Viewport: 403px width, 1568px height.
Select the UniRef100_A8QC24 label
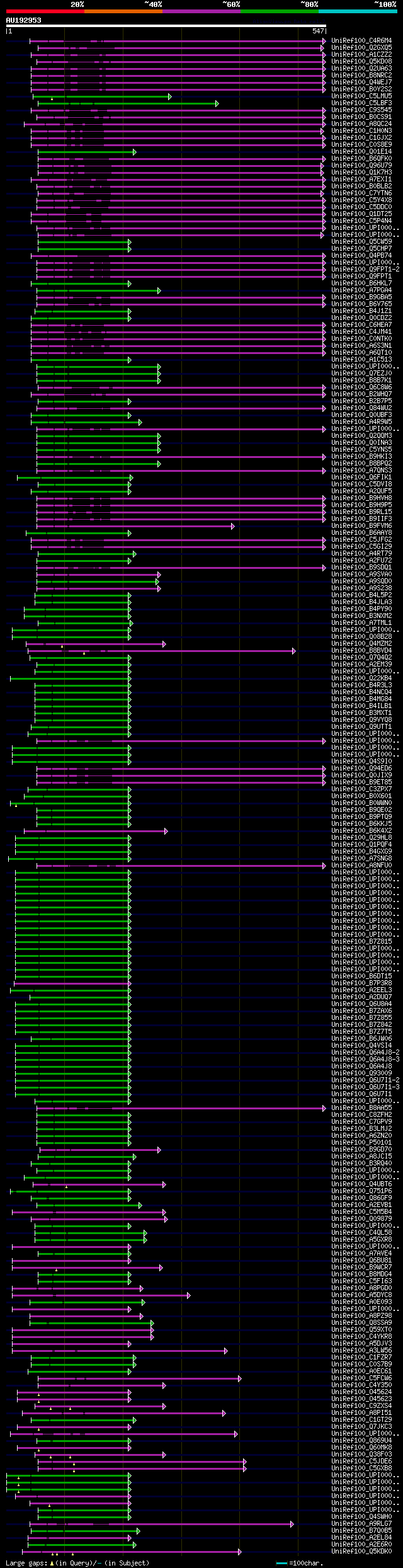[361, 124]
